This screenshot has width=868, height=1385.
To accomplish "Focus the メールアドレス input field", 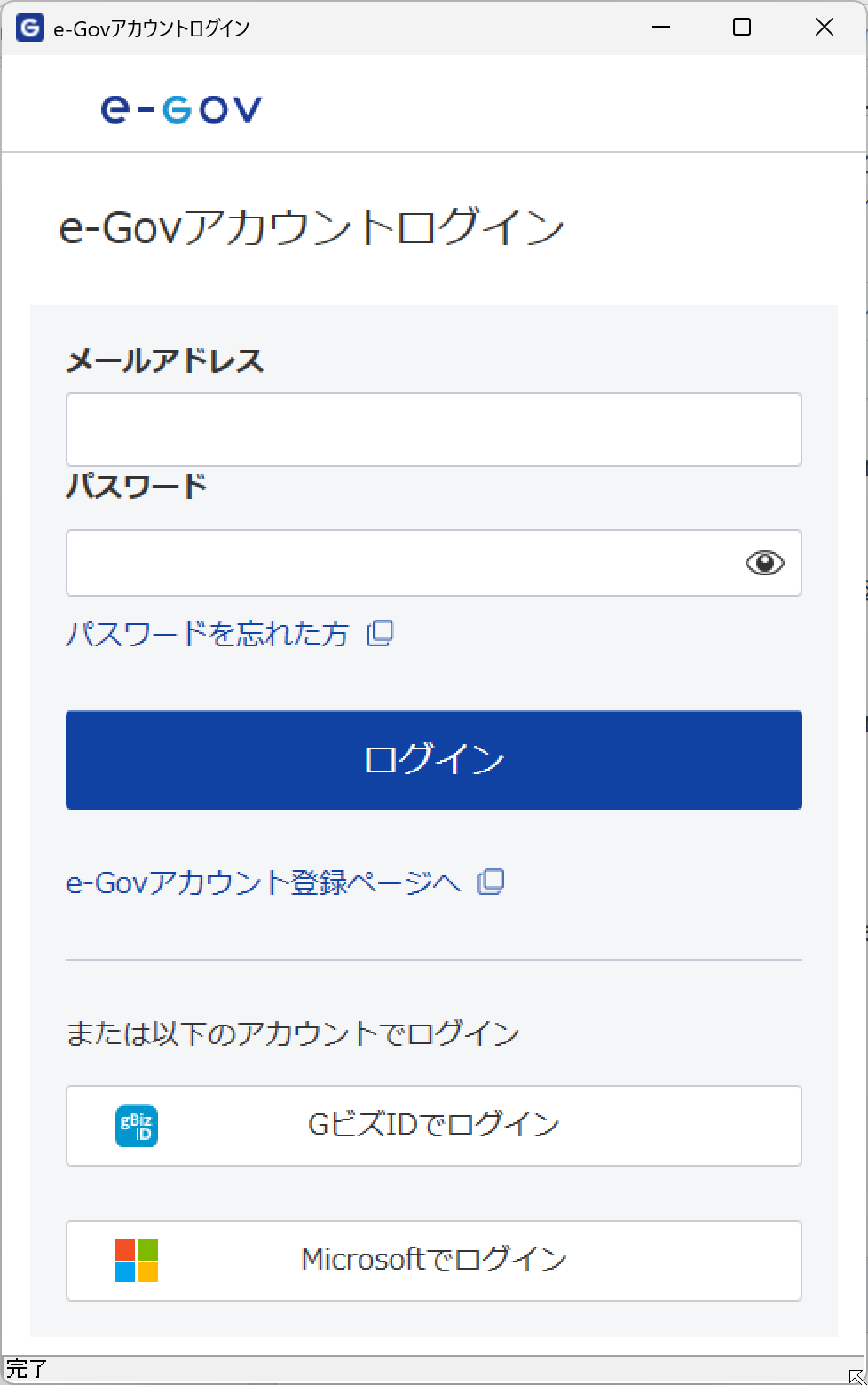I will pyautogui.click(x=433, y=430).
